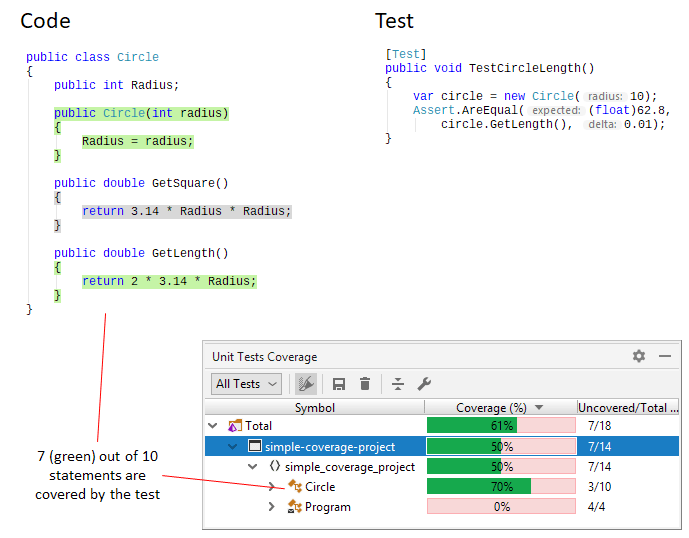Click the Circle class icon
This screenshot has height=538, width=689.
point(294,487)
